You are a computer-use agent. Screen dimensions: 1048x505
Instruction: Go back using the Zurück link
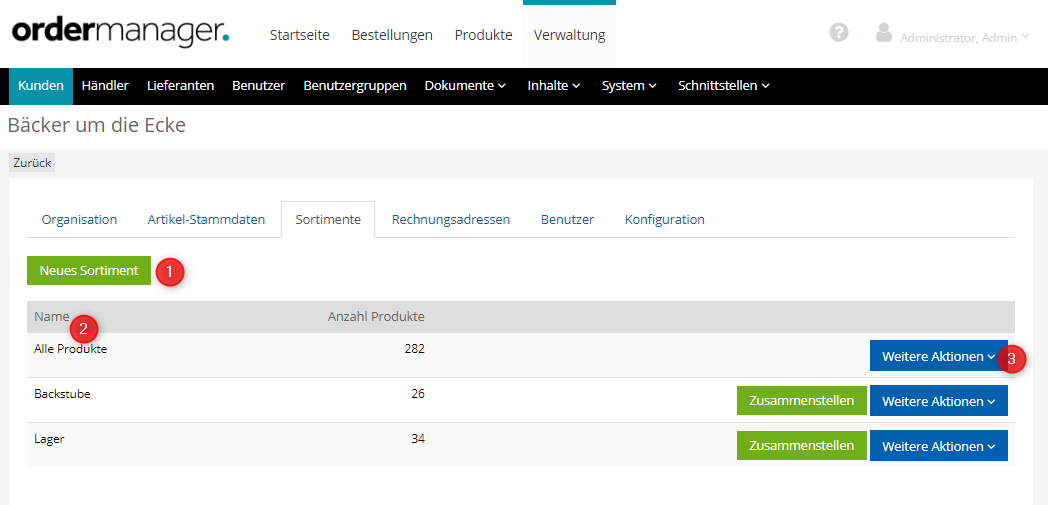32,162
